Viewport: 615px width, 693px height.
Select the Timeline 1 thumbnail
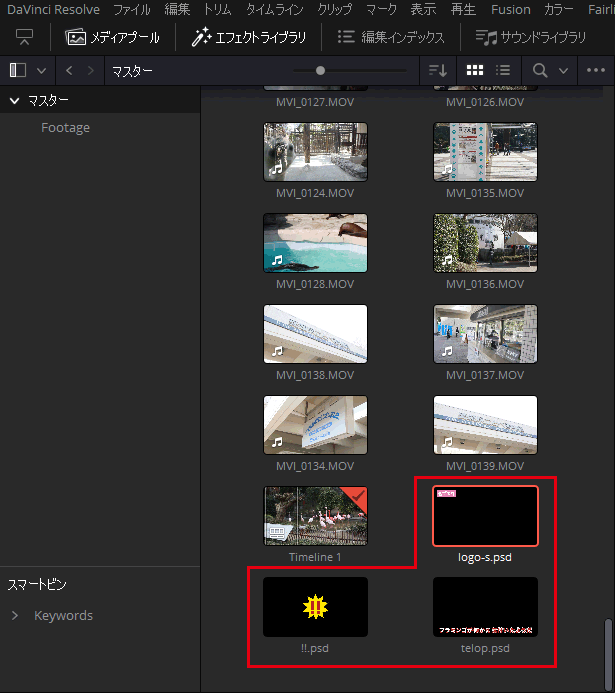pyautogui.click(x=315, y=516)
